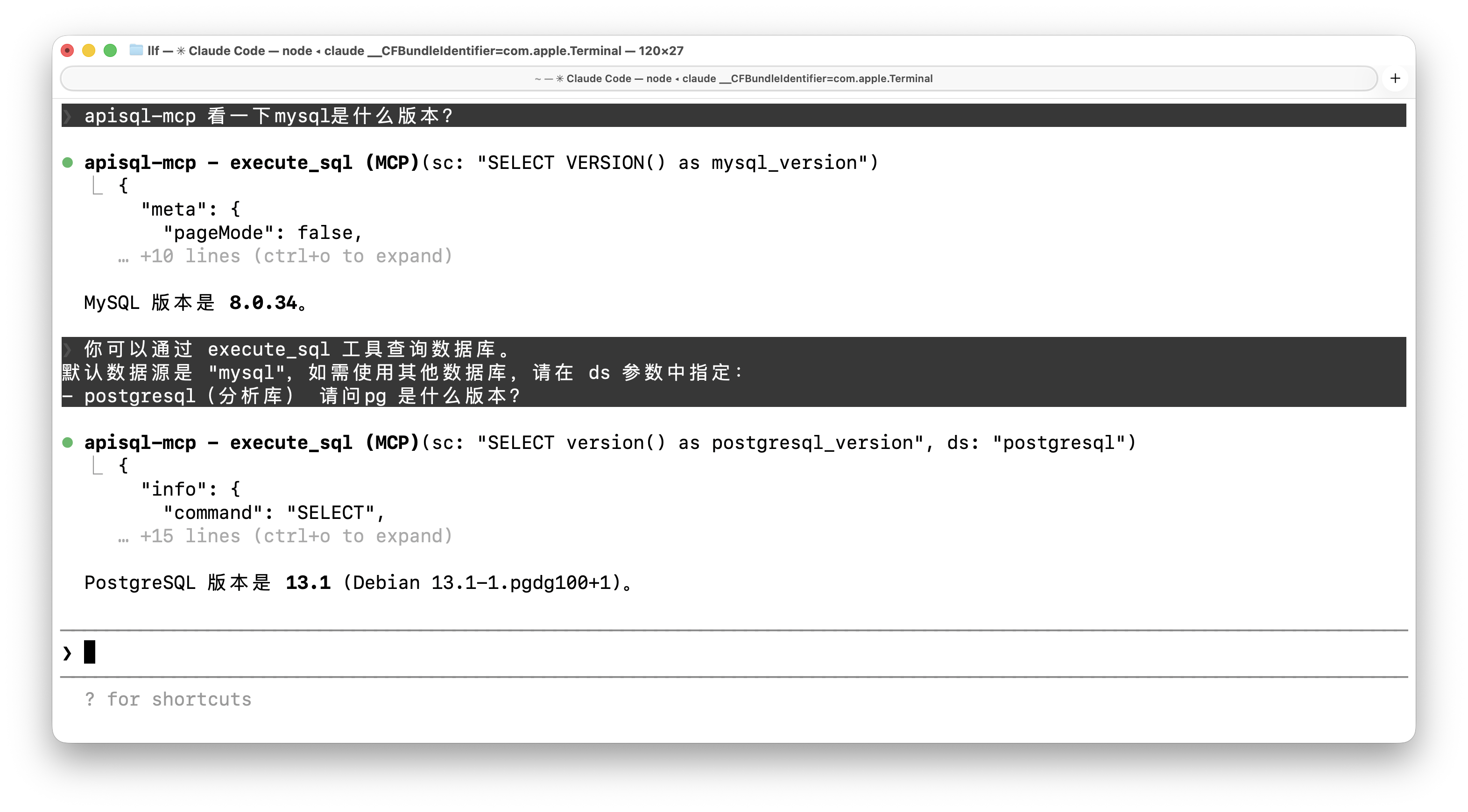Click the new tab plus button

tap(1395, 78)
